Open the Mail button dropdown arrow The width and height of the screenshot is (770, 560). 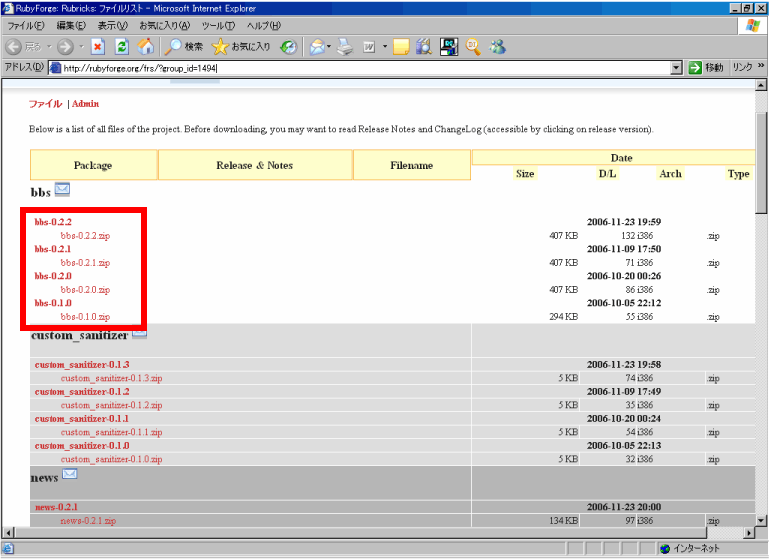point(329,47)
